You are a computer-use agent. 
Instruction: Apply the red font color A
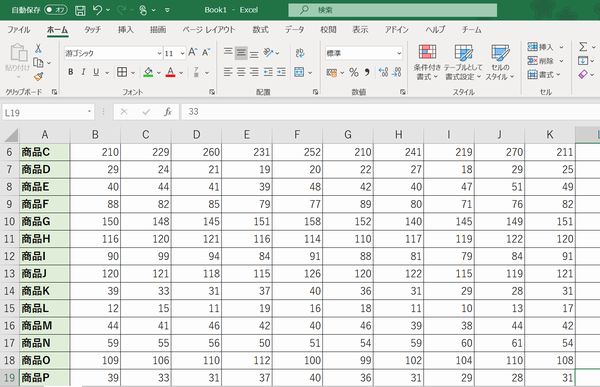point(170,72)
